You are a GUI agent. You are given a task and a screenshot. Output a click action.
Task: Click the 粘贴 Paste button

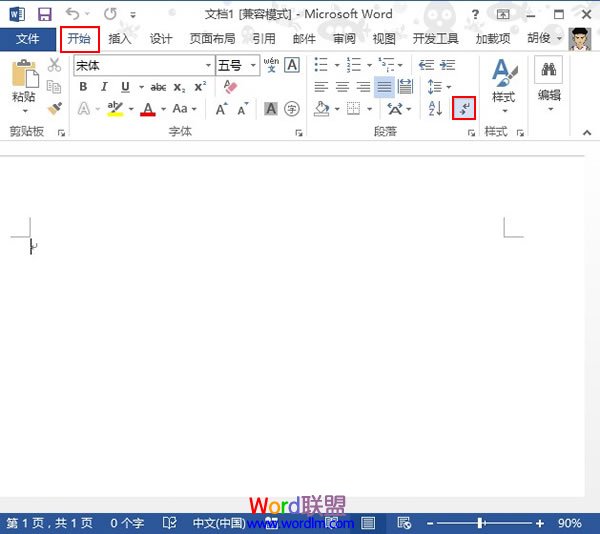[x=24, y=84]
